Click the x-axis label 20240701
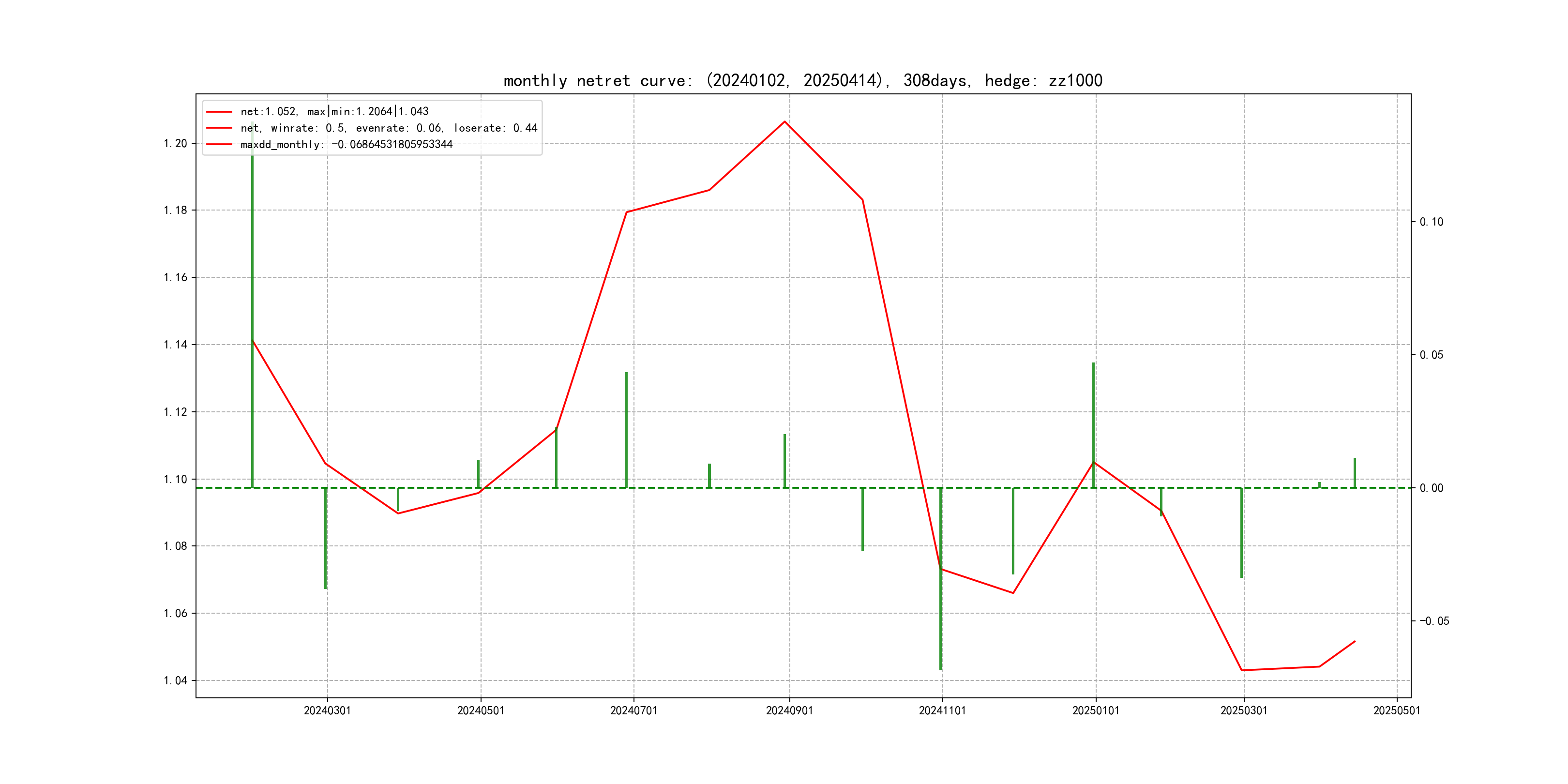This screenshot has height=784, width=1568. click(x=633, y=710)
